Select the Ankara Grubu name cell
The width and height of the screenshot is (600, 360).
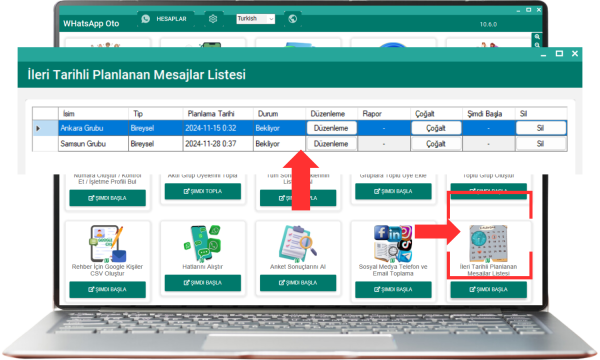pyautogui.click(x=93, y=128)
